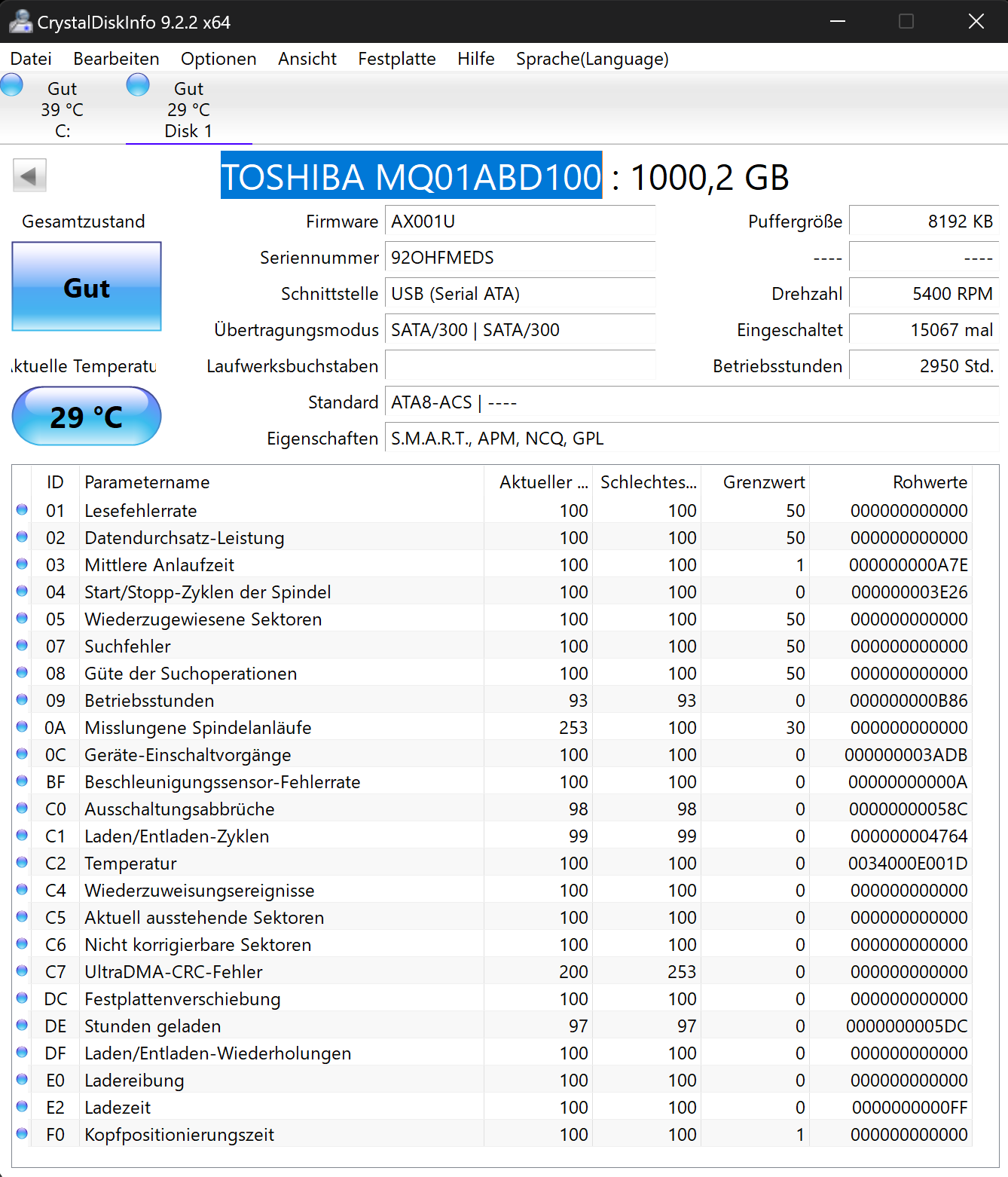Screen dimensions: 1008x1177
Task: Click the status dot for Beschleunigungssensor-Fehlerrate
Action: click(x=22, y=781)
